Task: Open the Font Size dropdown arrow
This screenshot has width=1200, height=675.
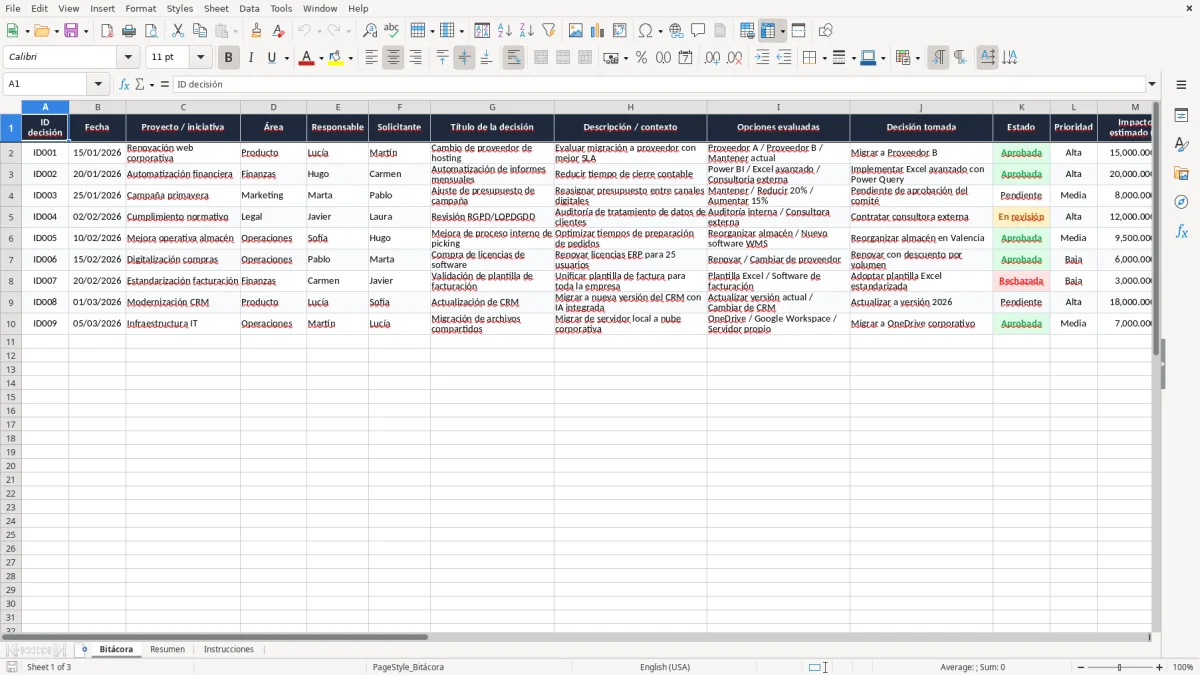Action: (200, 58)
